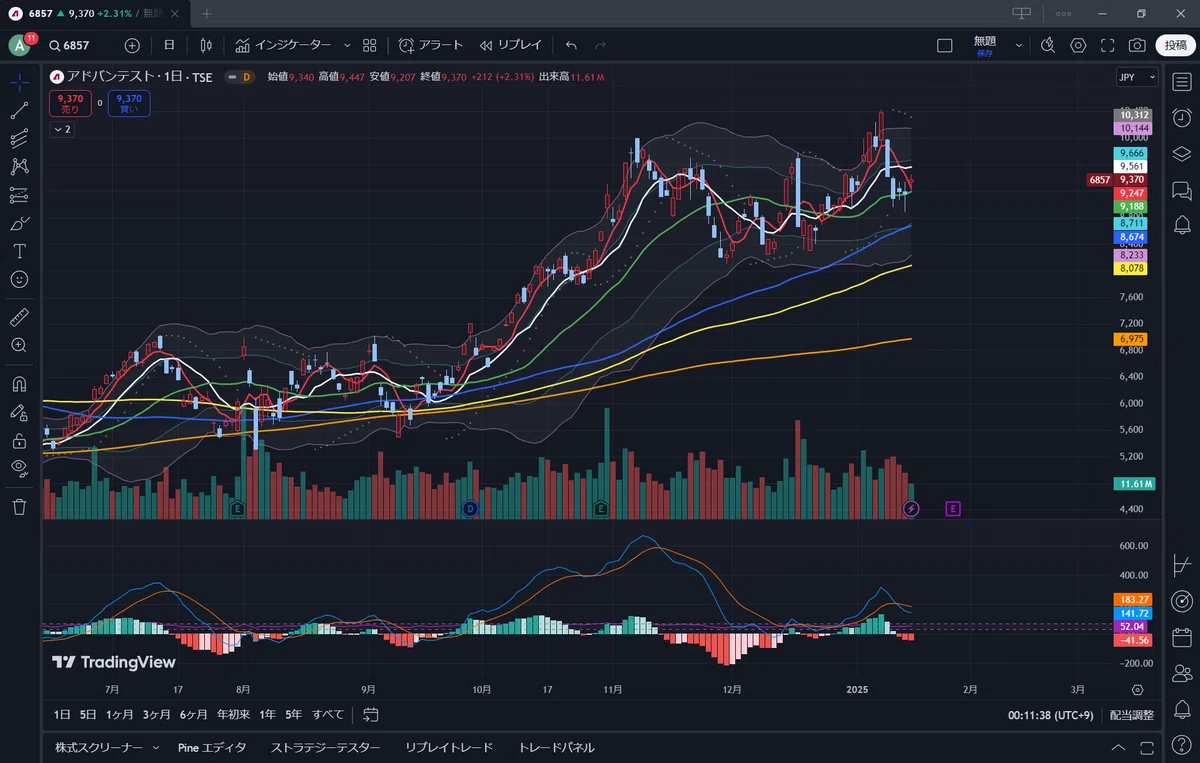Select the すべて date range
This screenshot has height=763, width=1200.
pos(328,715)
